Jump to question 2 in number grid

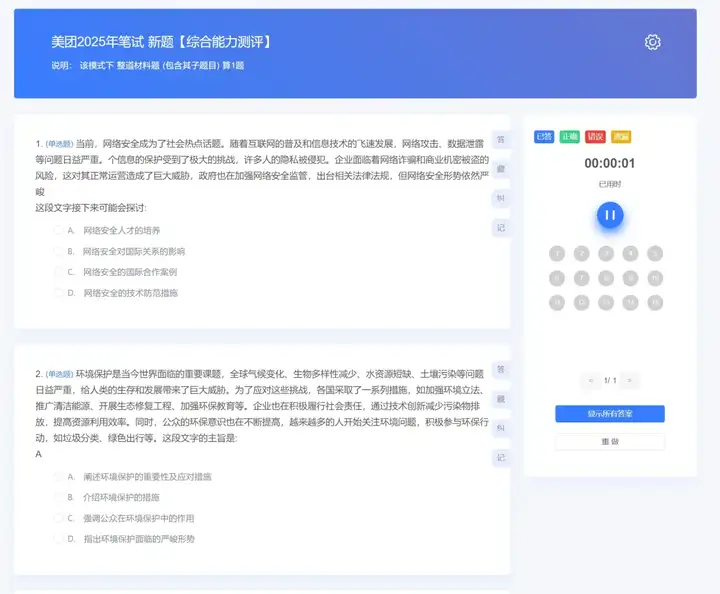(x=581, y=253)
